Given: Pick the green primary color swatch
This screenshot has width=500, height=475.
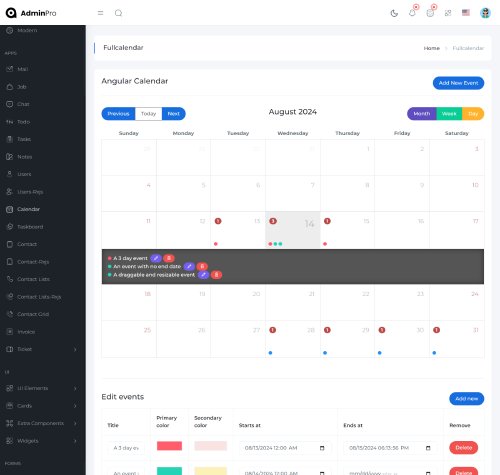Looking at the screenshot, I should (x=169, y=471).
